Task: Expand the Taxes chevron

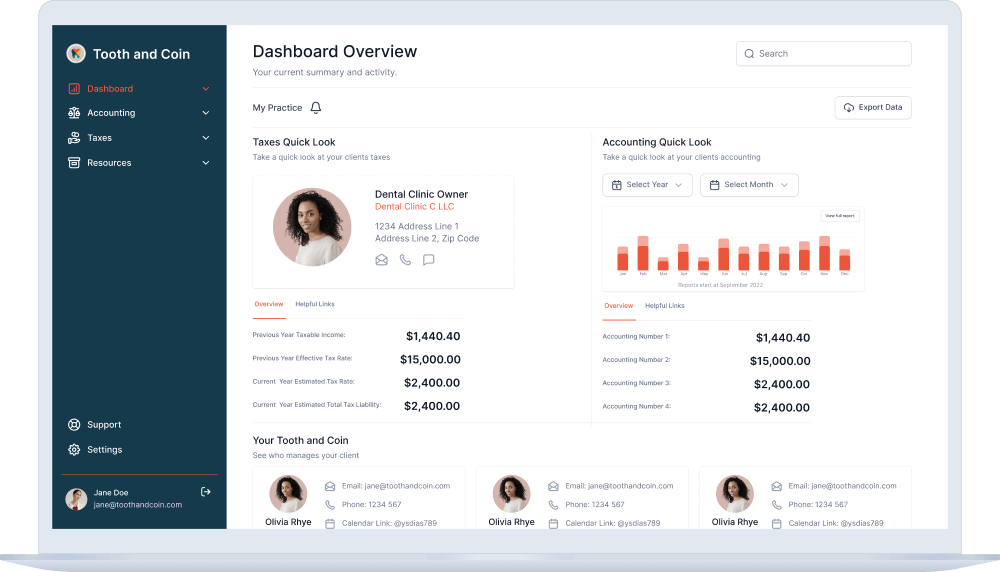Action: pos(206,138)
